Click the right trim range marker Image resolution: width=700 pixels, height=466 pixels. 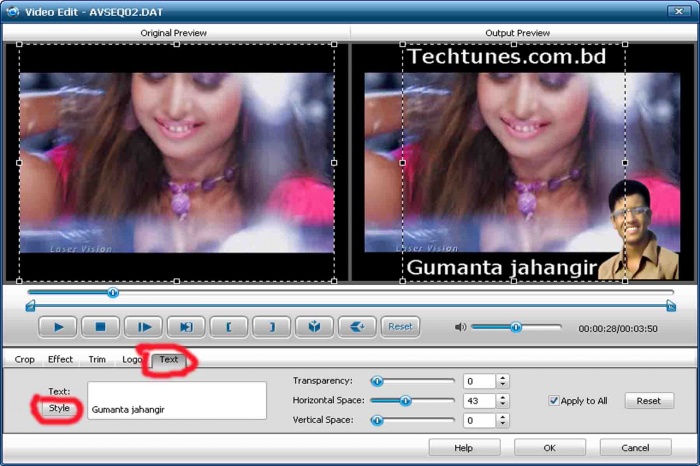pos(671,306)
